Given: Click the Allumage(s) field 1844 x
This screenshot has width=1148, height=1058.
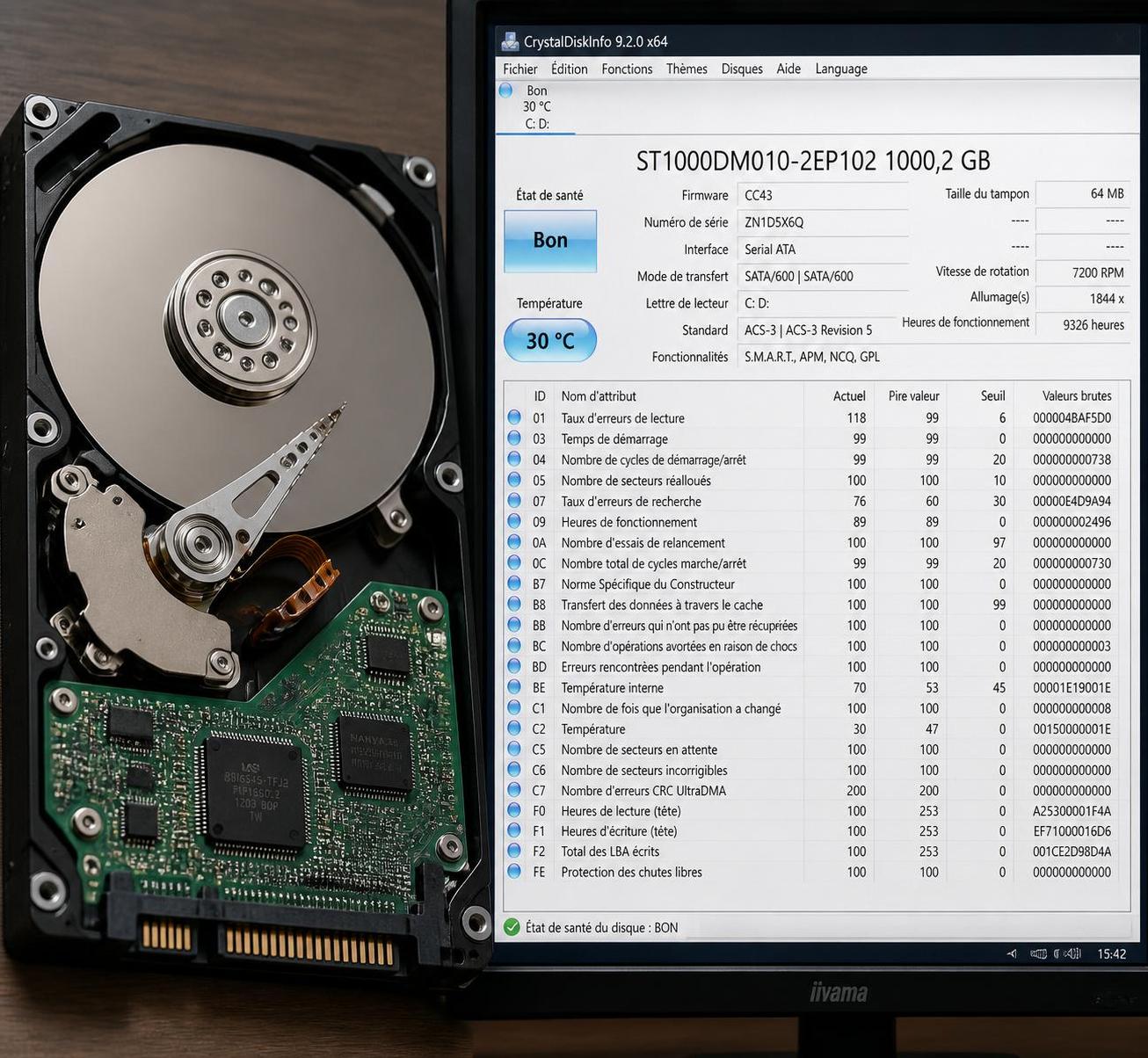Looking at the screenshot, I should tap(1083, 299).
